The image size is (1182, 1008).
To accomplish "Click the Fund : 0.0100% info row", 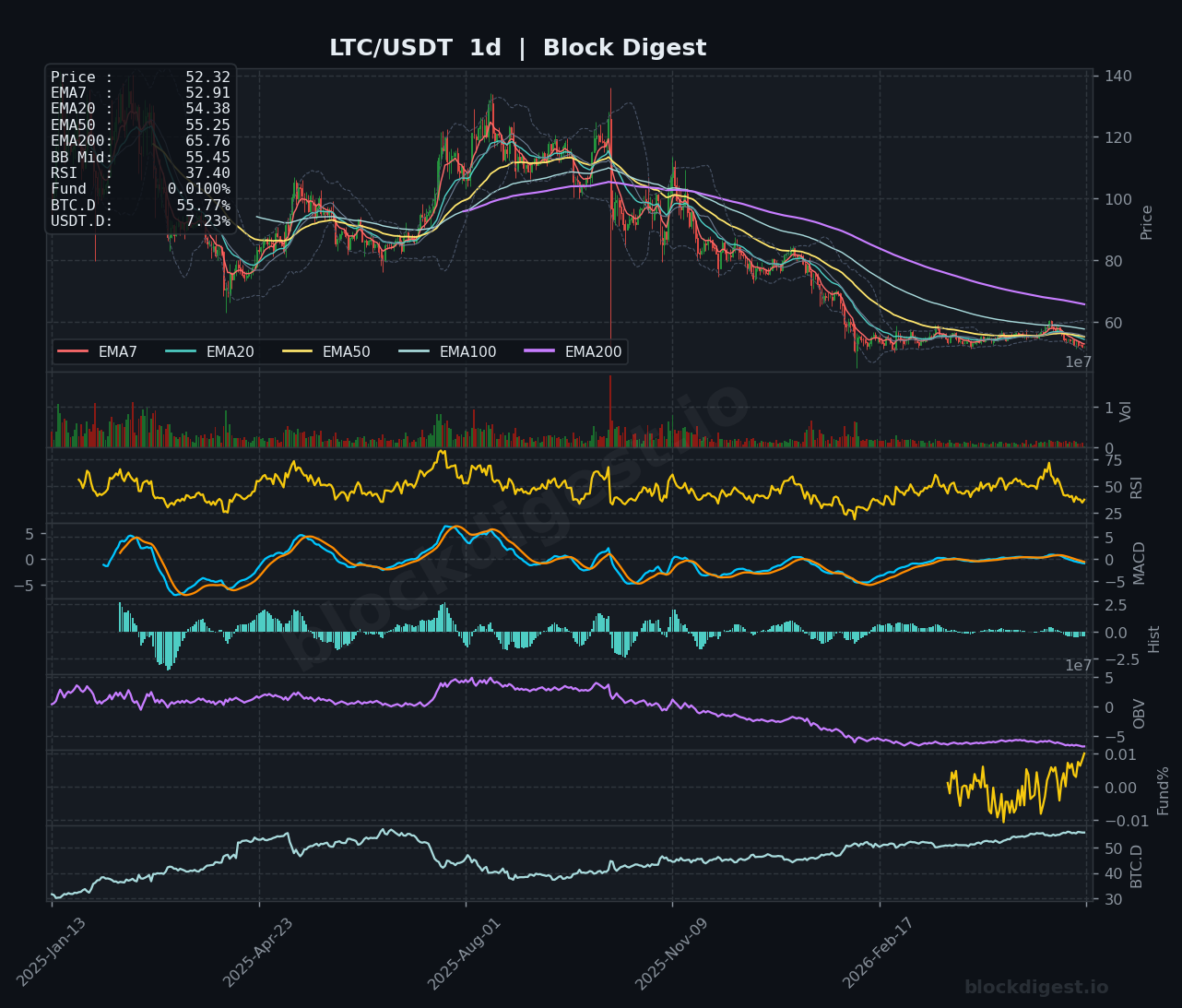I will pyautogui.click(x=140, y=189).
